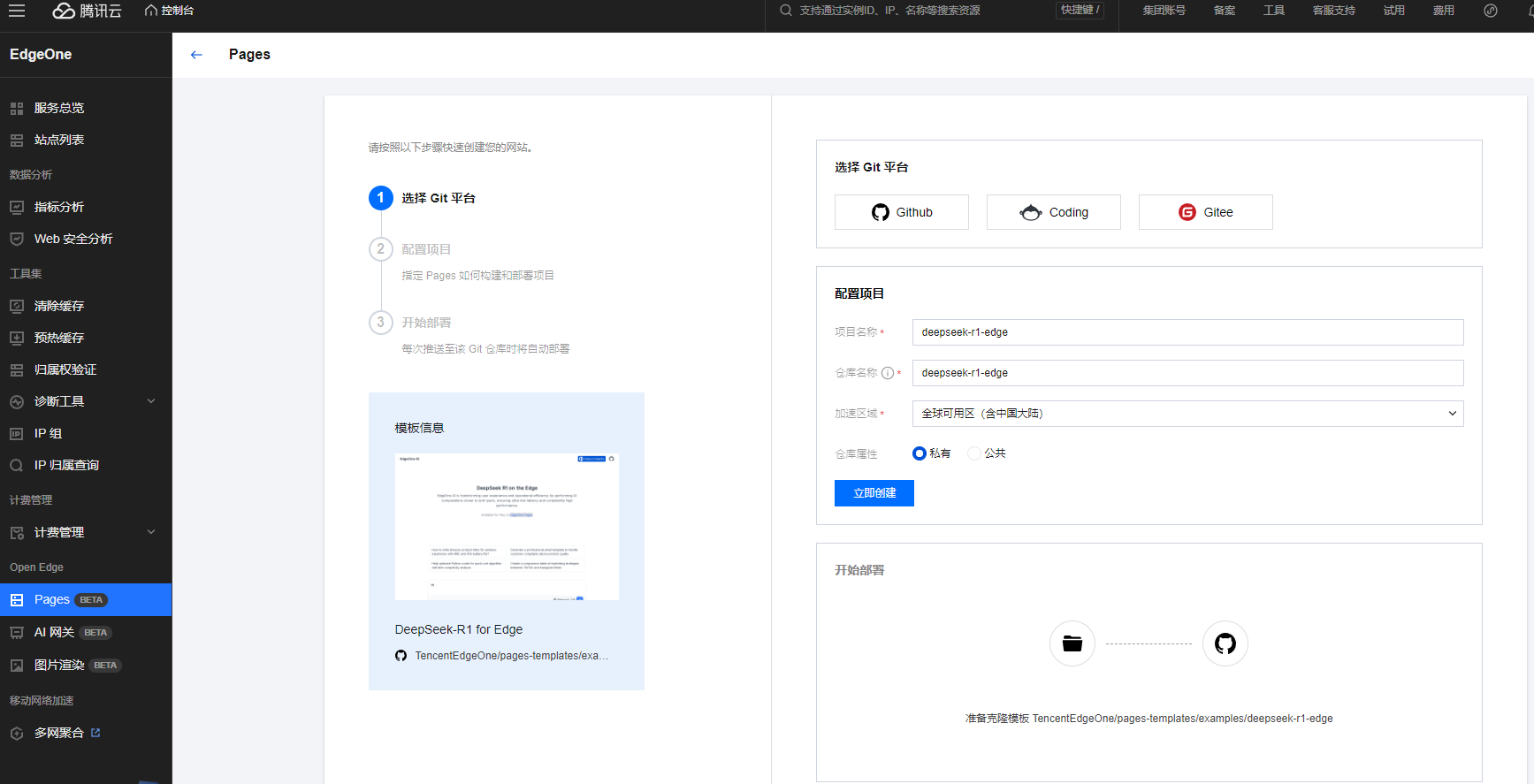Click the 快捷键 / shortcut badge
Viewport: 1534px width, 784px height.
(1080, 11)
